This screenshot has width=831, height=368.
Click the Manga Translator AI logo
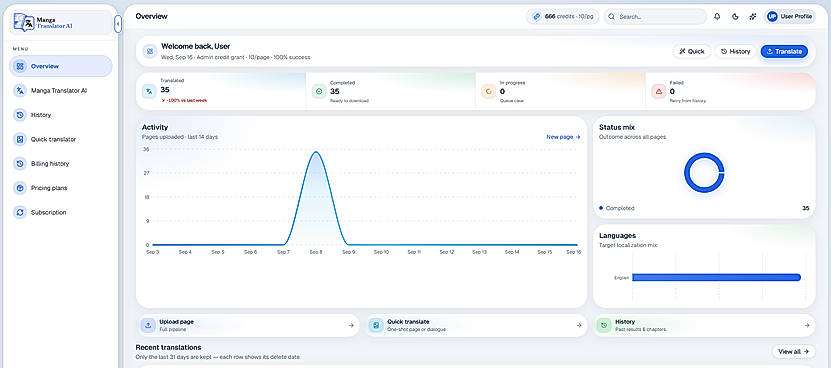click(x=43, y=23)
